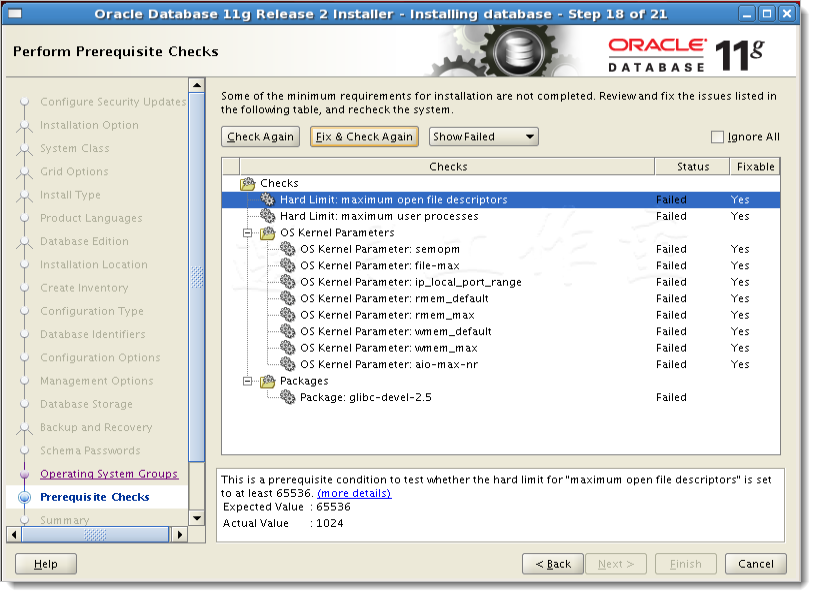Click the gear icon beside rmem_default
The height and width of the screenshot is (597, 816).
click(x=289, y=298)
